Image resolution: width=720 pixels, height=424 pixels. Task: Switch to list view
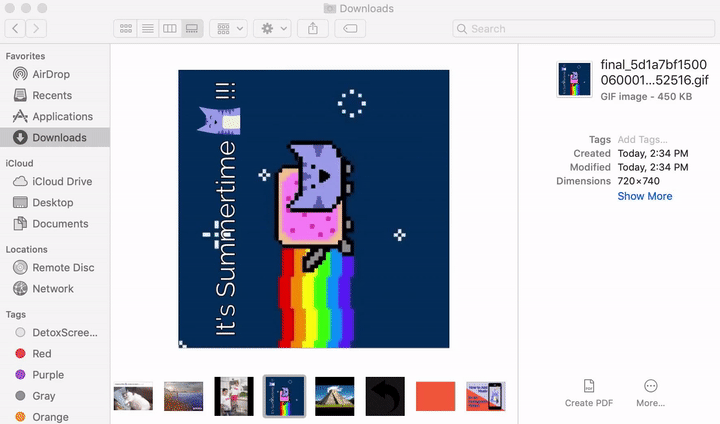click(148, 29)
